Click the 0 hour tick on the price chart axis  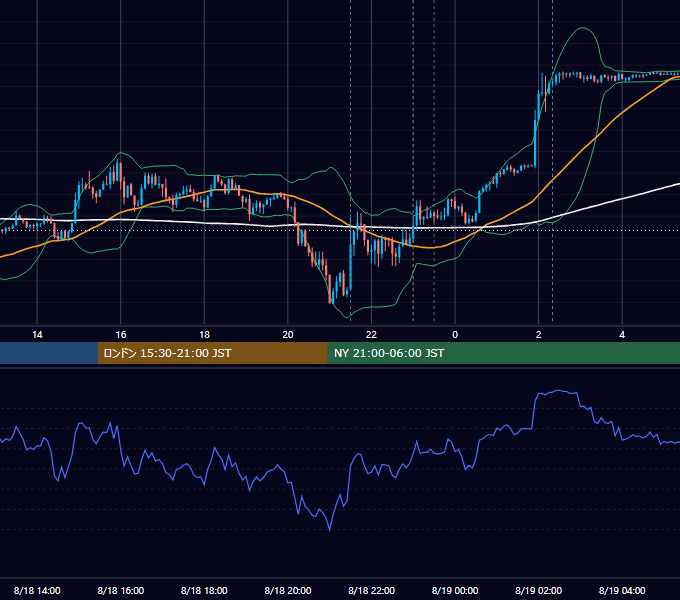tap(455, 335)
